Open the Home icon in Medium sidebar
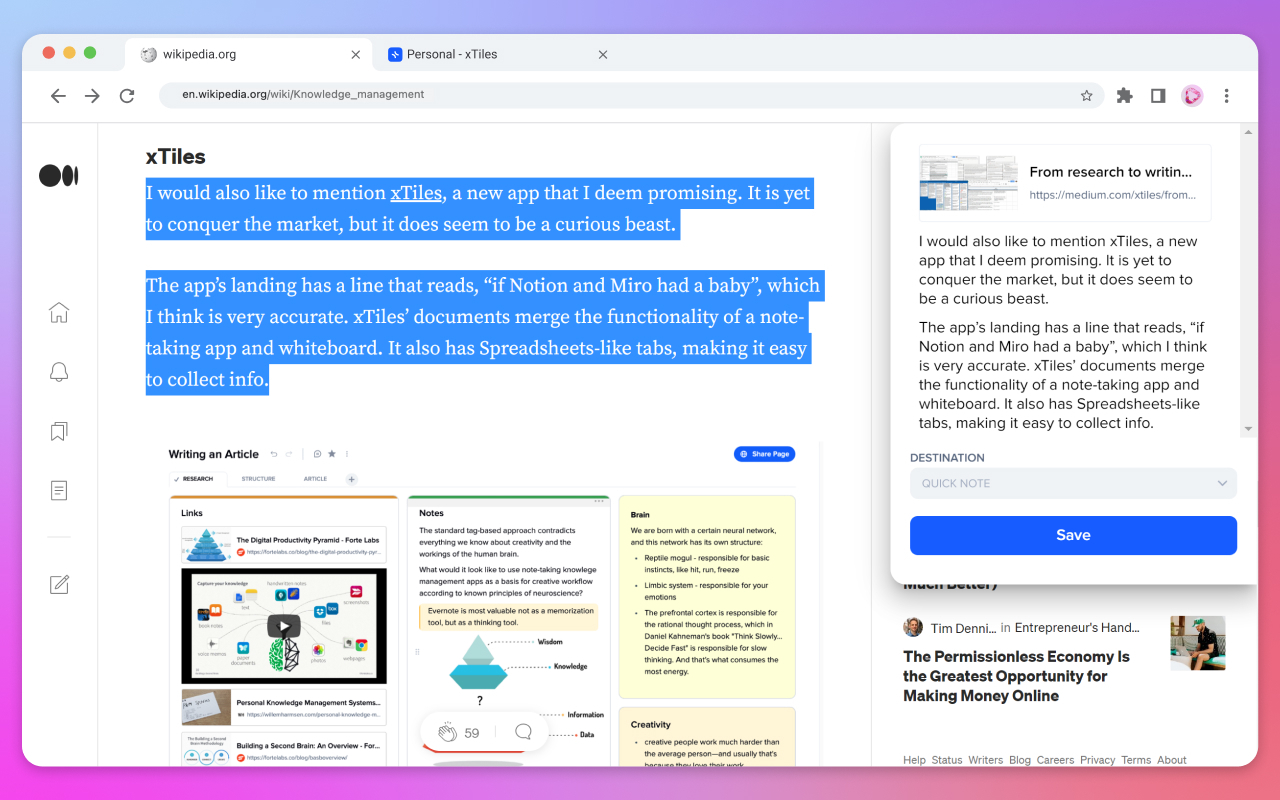The height and width of the screenshot is (800, 1280). click(x=58, y=312)
